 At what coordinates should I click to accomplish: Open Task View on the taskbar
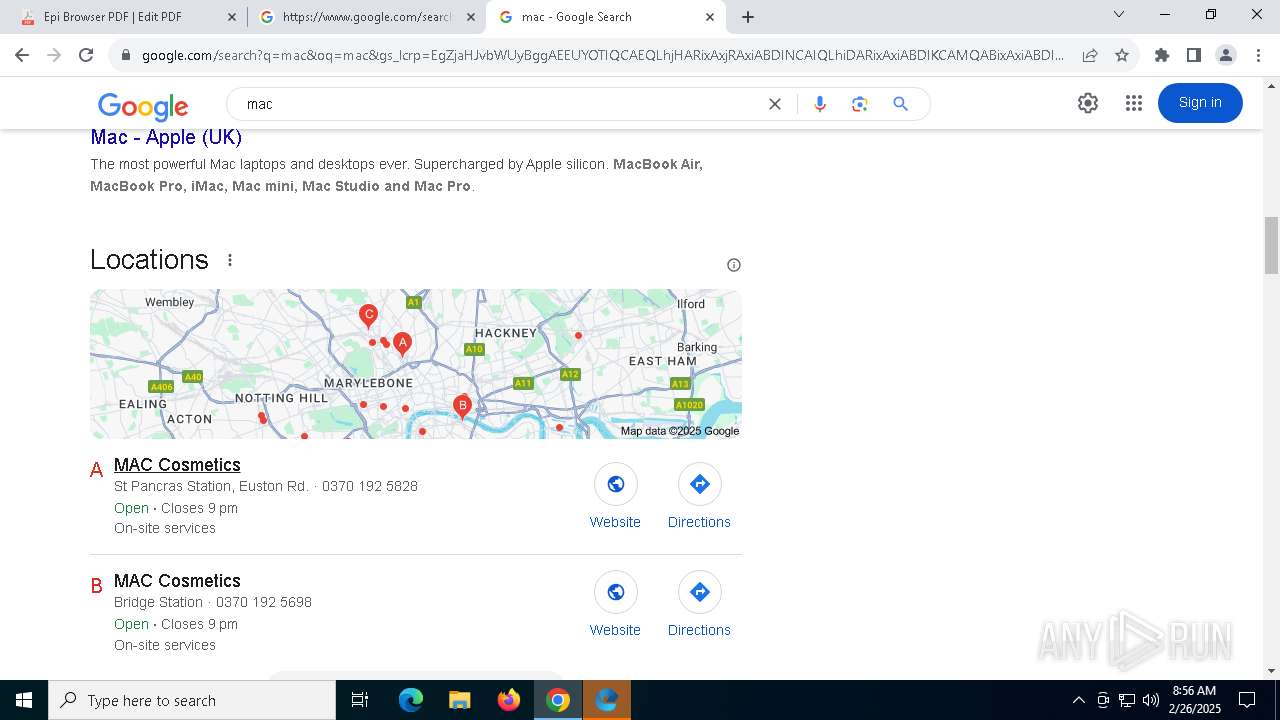coord(360,700)
